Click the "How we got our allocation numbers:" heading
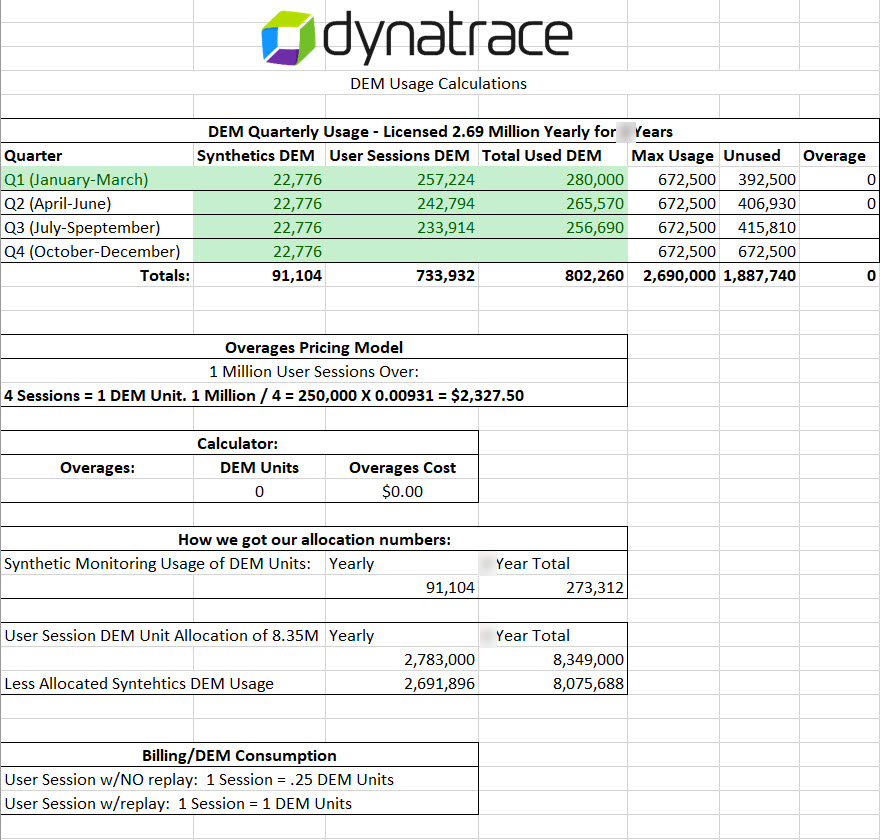Viewport: 880px width, 840px height. pos(314,540)
